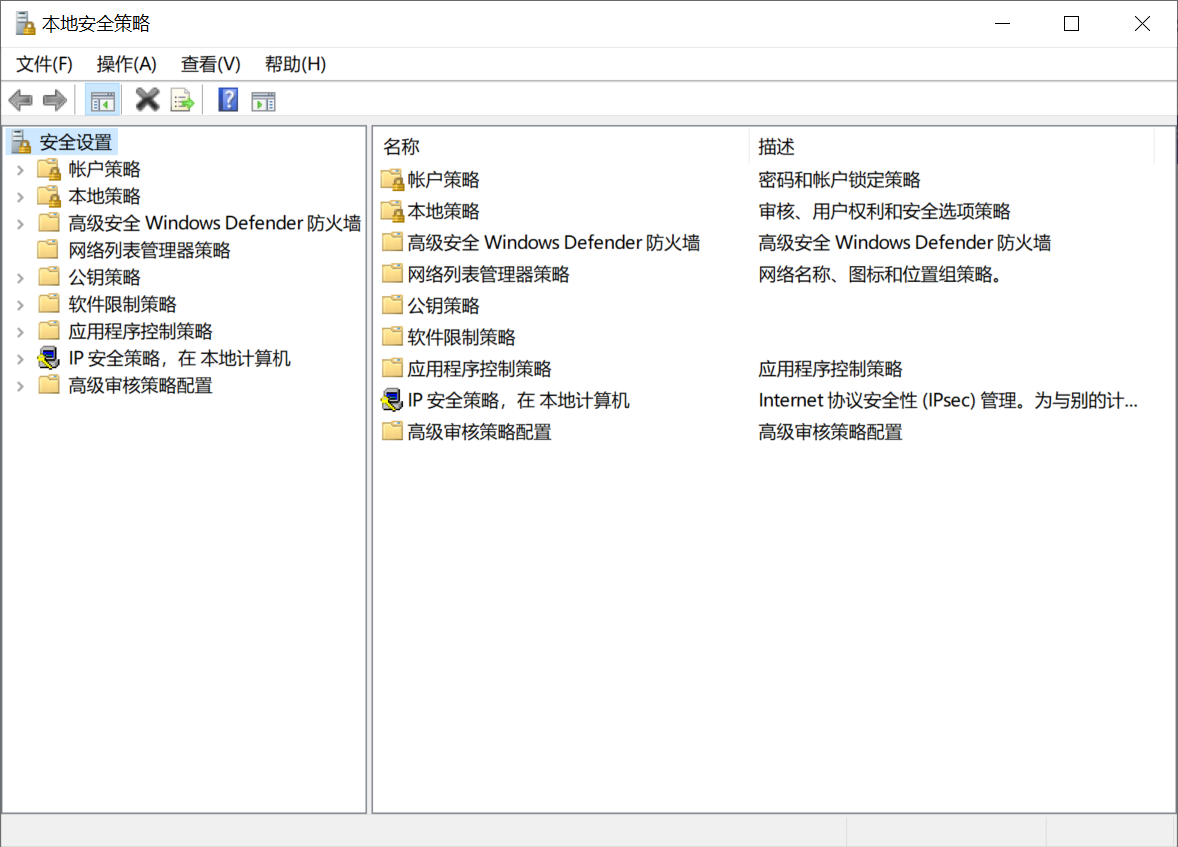Screen dimensions: 1178x847
Task: Open the 操作(A) menu
Action: [x=126, y=65]
